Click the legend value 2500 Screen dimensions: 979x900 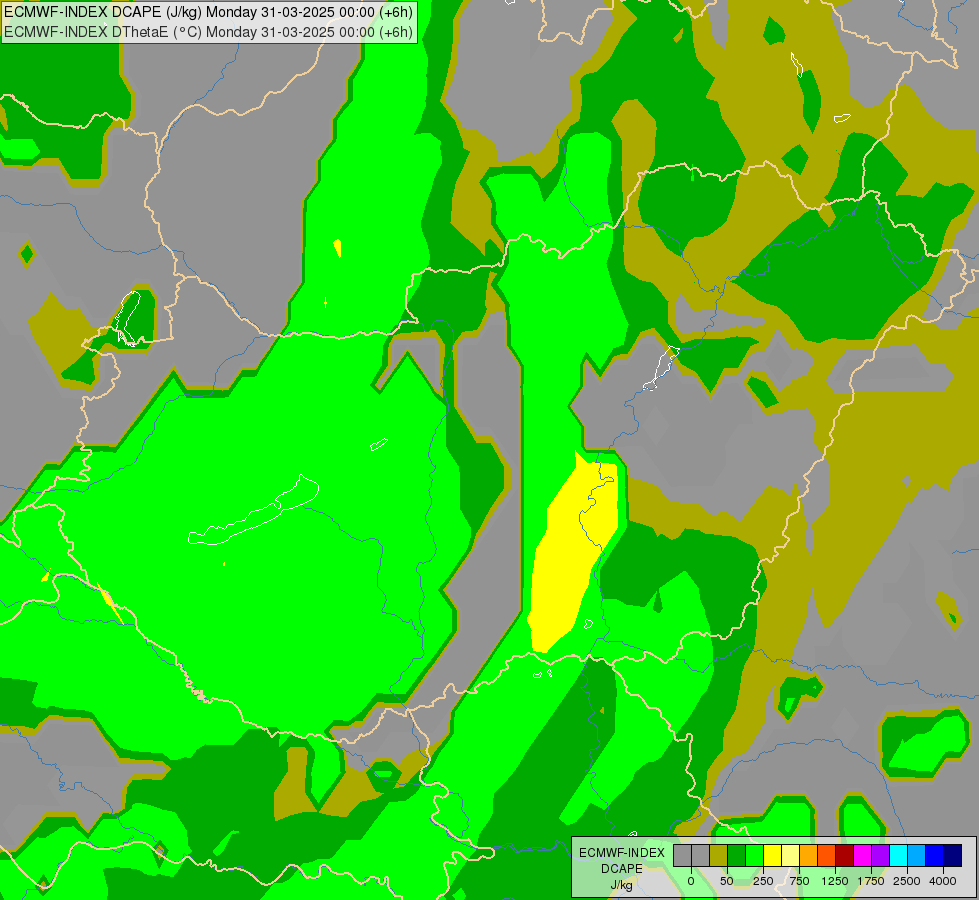[907, 881]
